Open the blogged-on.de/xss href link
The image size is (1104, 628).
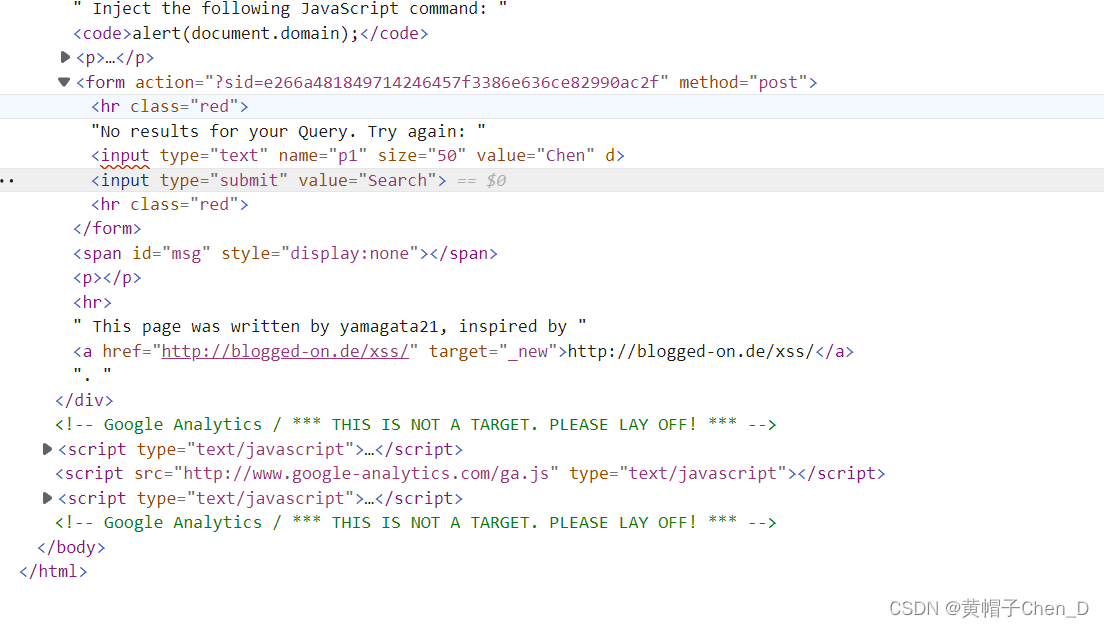[284, 351]
